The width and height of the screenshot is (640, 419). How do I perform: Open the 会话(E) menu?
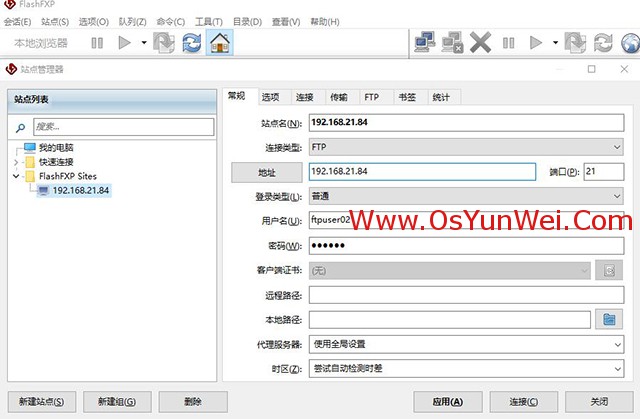click(x=18, y=22)
